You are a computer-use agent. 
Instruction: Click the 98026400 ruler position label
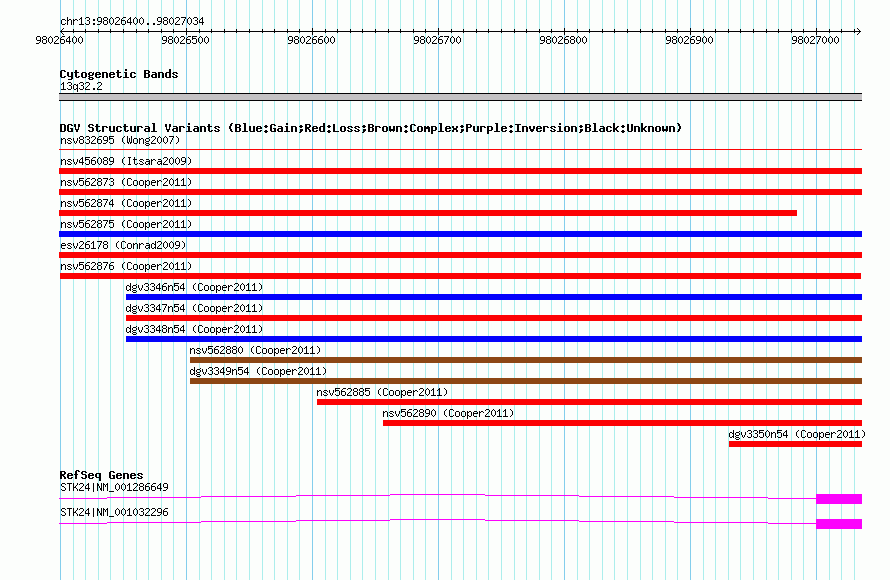coord(60,40)
